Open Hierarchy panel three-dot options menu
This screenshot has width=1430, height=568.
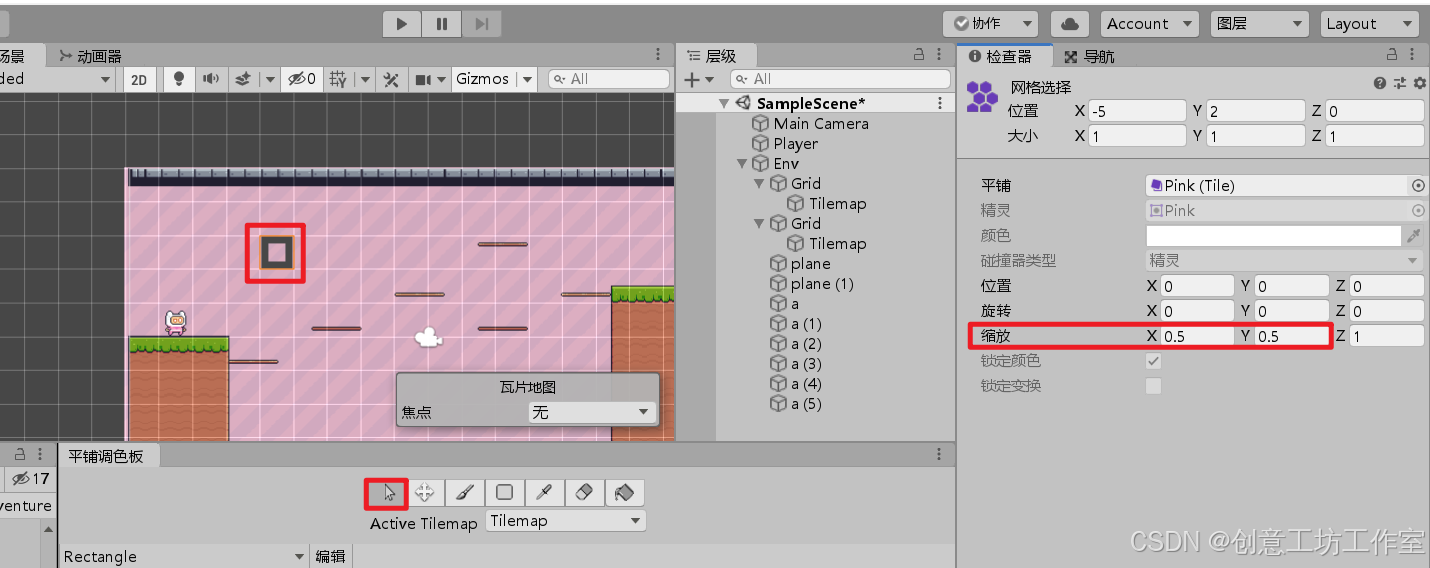(941, 55)
